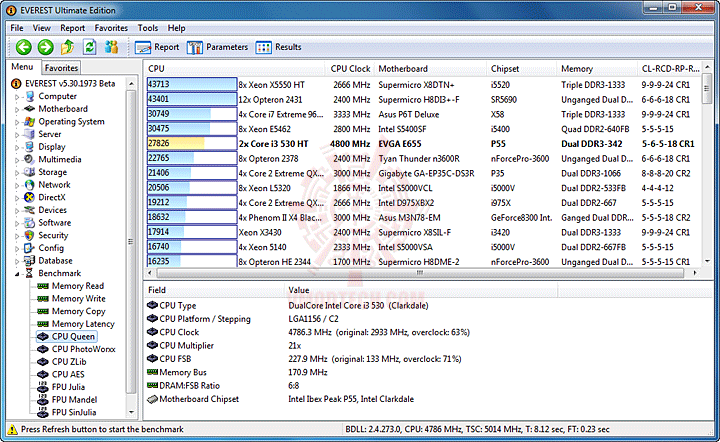Click the Operating System Windows flag icon
Viewport: 720px width, 442px height.
click(29, 122)
